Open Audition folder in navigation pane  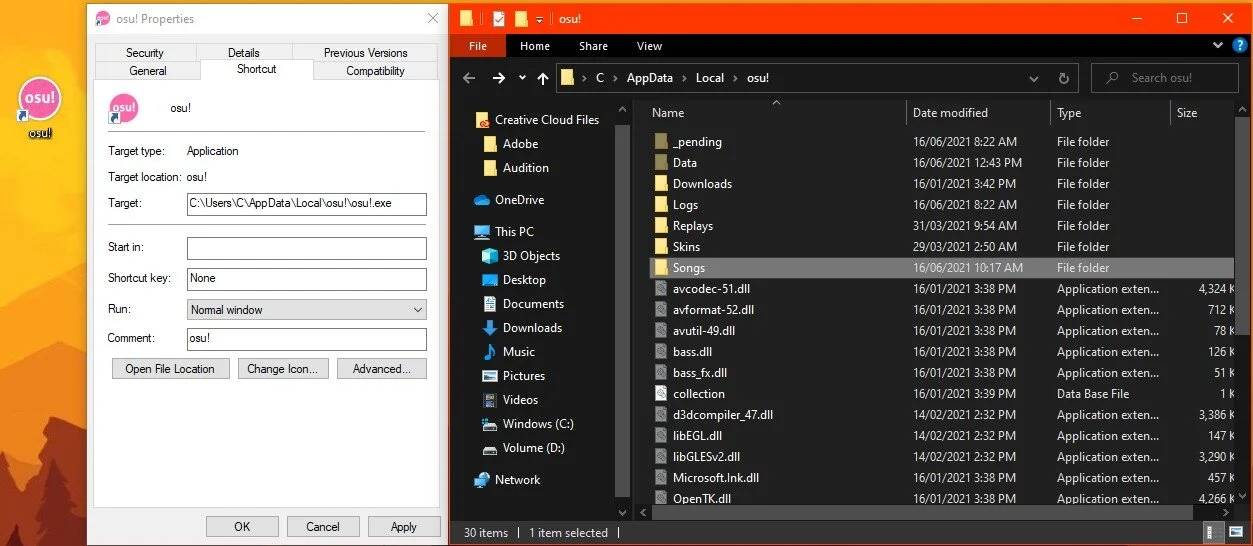point(516,167)
